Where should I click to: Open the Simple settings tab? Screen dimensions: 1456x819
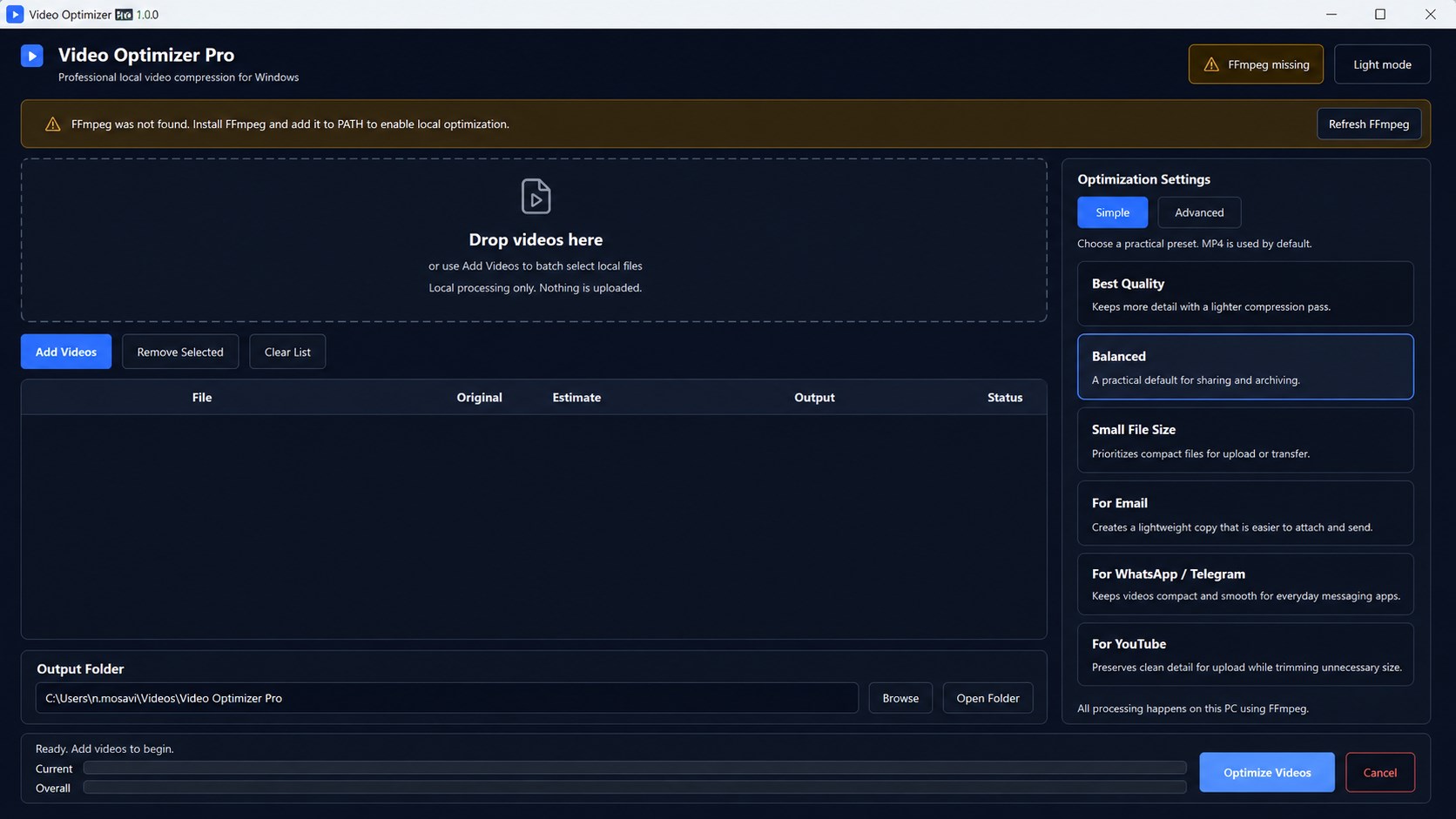point(1112,212)
